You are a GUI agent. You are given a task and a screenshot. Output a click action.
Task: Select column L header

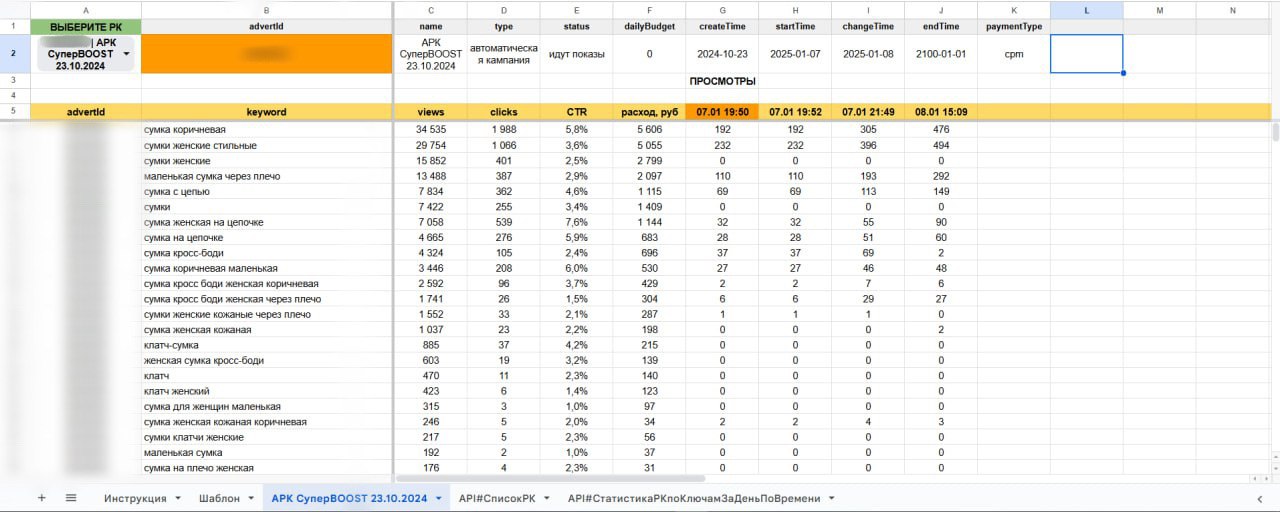(1086, 10)
